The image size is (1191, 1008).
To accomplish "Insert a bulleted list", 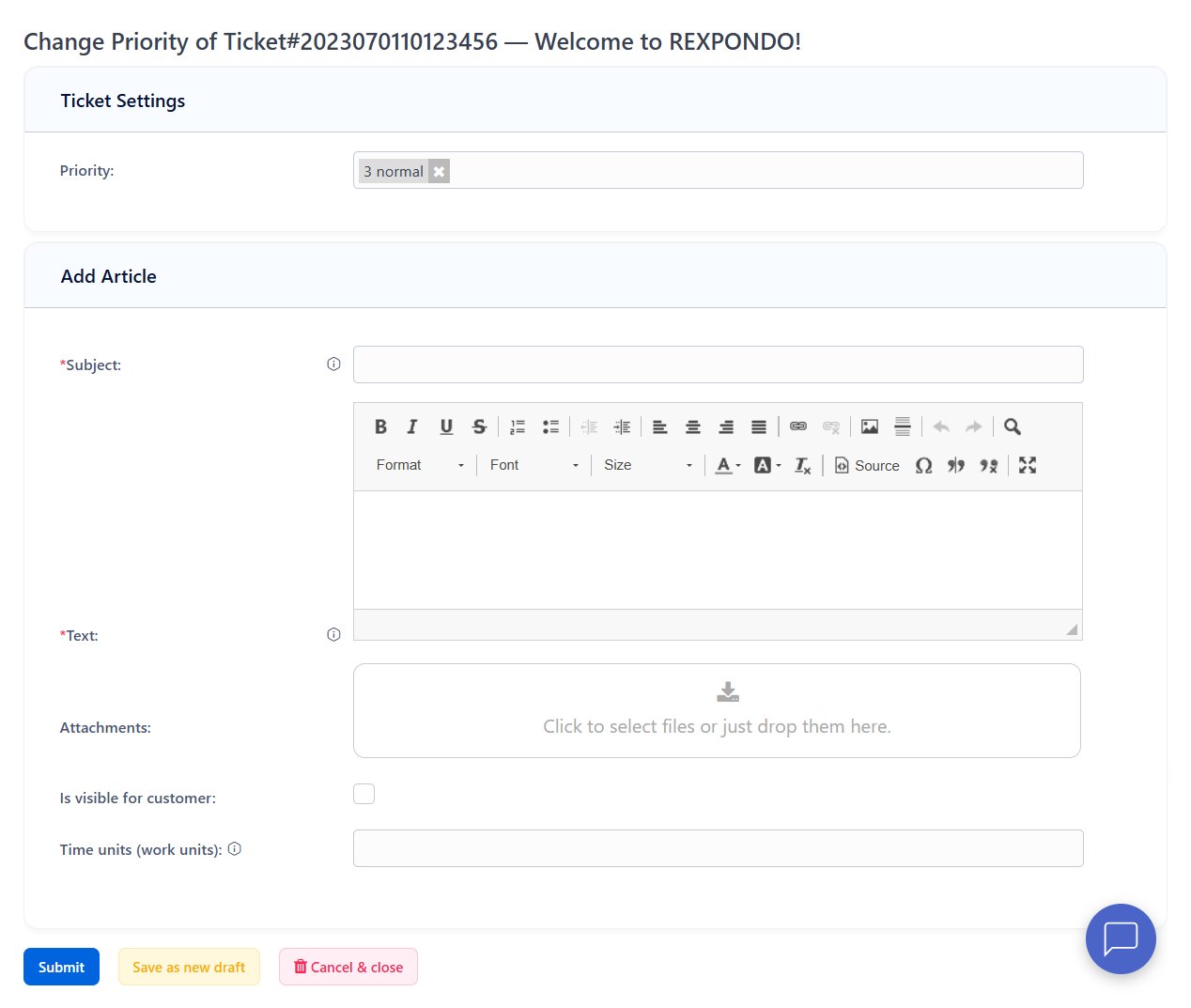I will pyautogui.click(x=550, y=426).
